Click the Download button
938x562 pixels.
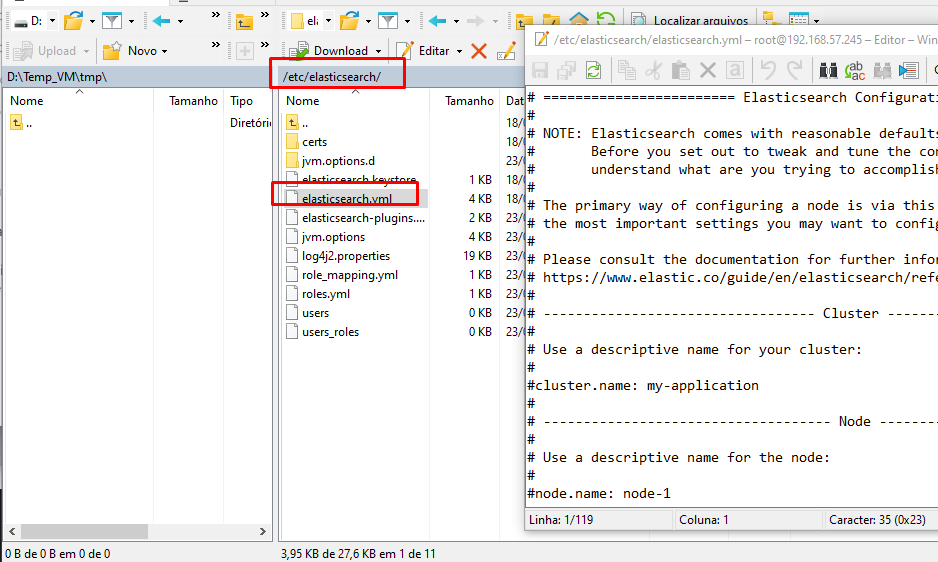tap(330, 51)
